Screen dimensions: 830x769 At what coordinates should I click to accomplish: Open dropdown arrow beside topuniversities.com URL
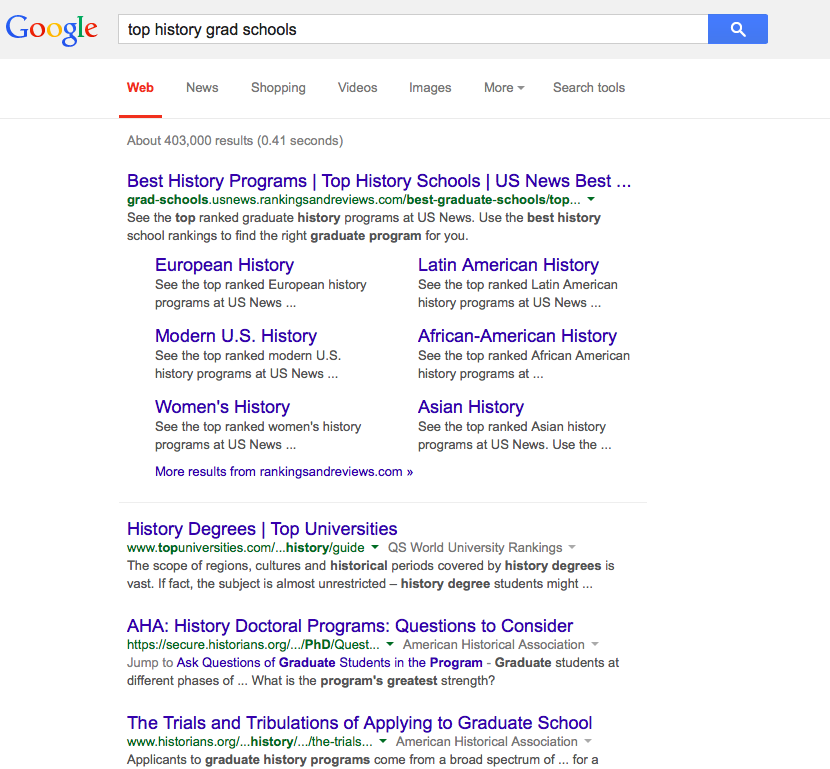tap(375, 548)
